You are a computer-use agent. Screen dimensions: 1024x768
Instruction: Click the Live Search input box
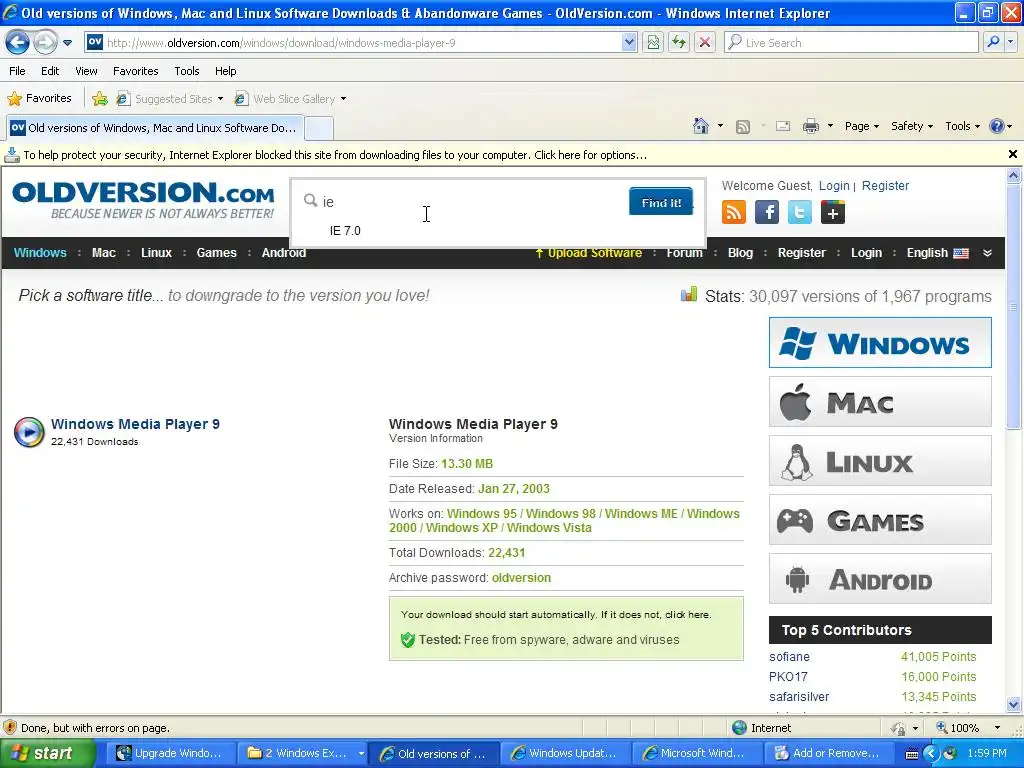pyautogui.click(x=852, y=43)
